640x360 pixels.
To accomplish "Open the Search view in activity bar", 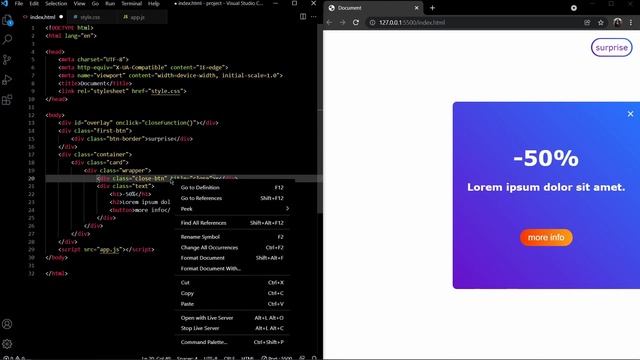I will click(x=7, y=40).
